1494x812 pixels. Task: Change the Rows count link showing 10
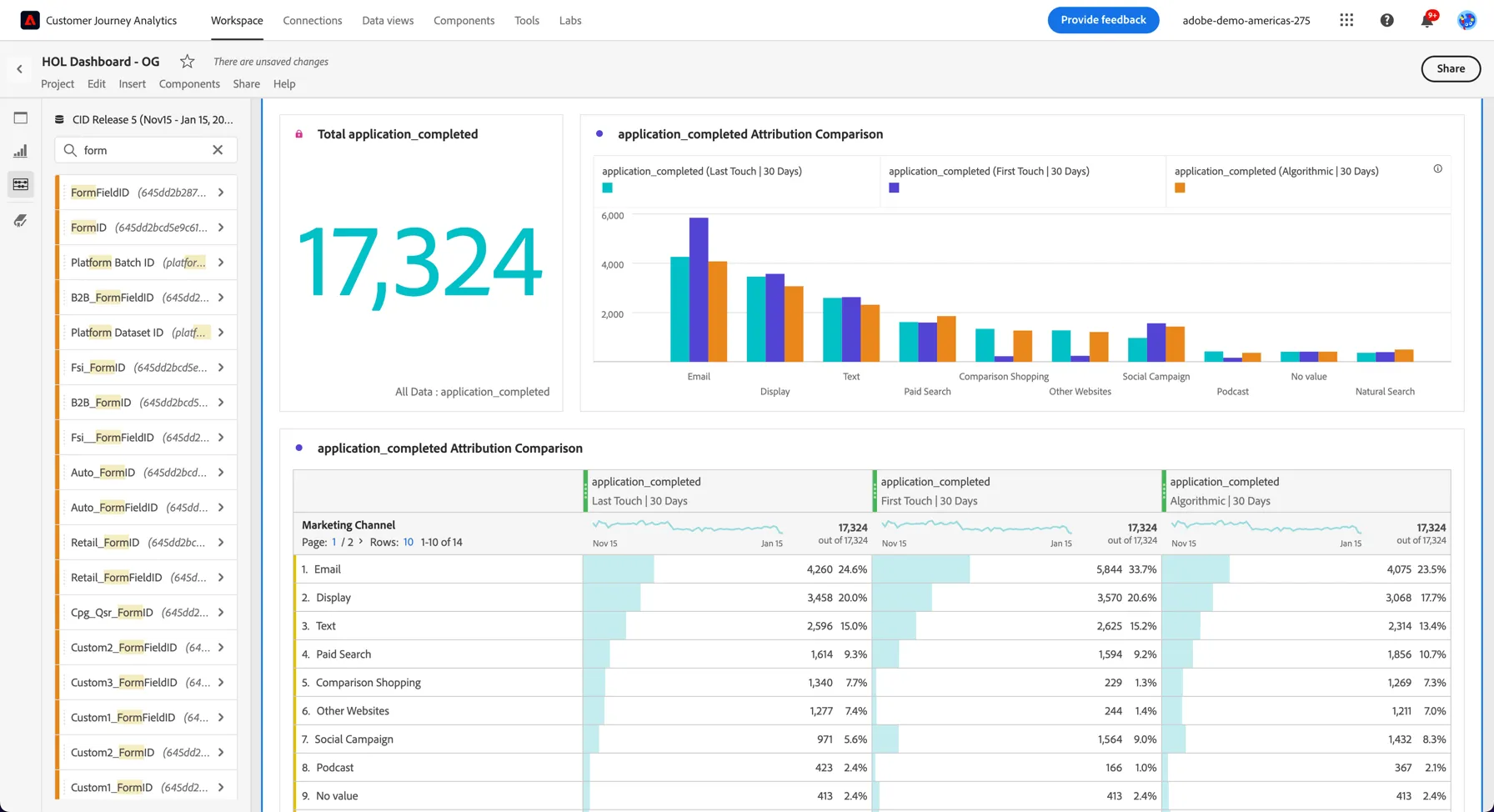pyautogui.click(x=409, y=542)
